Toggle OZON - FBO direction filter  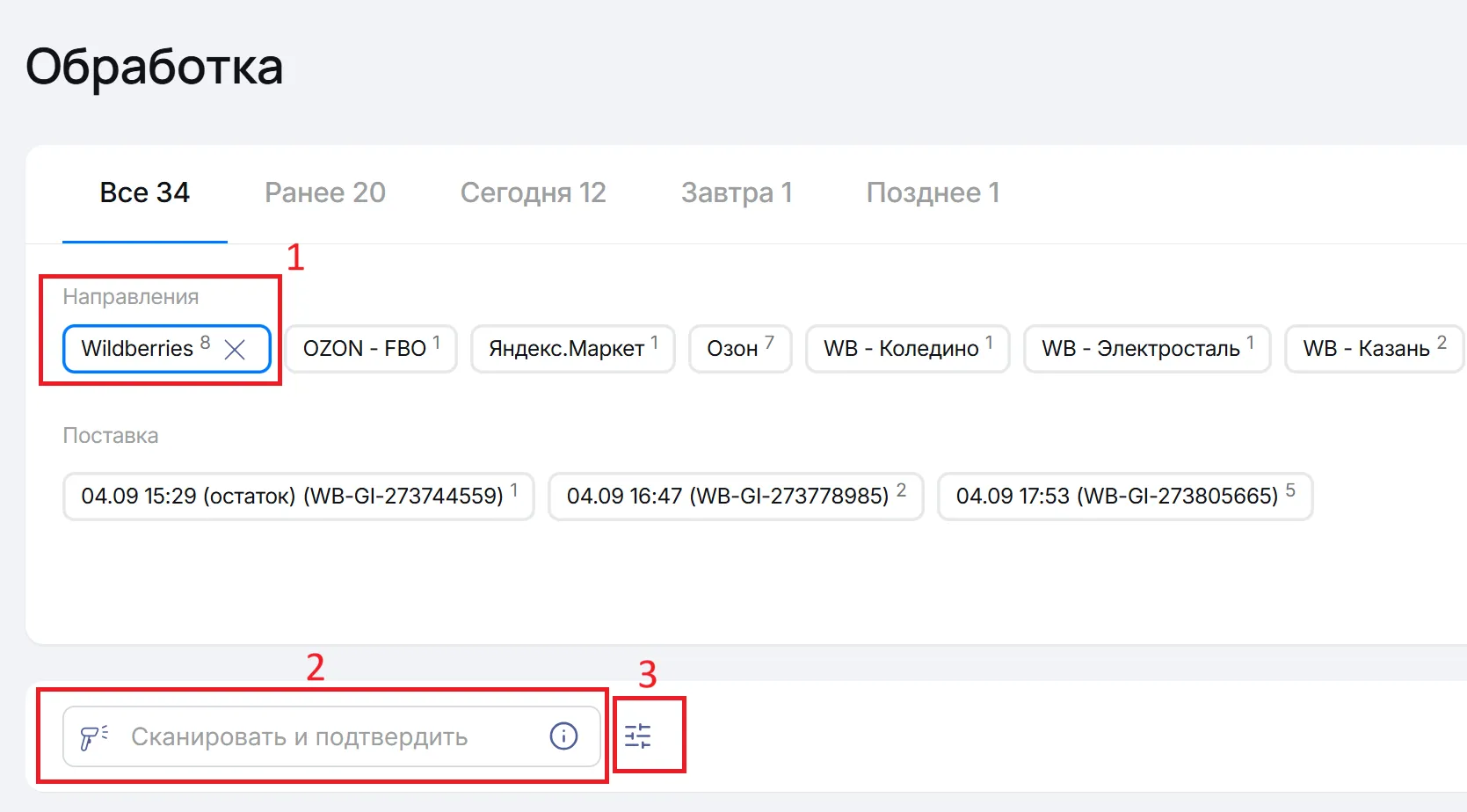pos(371,349)
